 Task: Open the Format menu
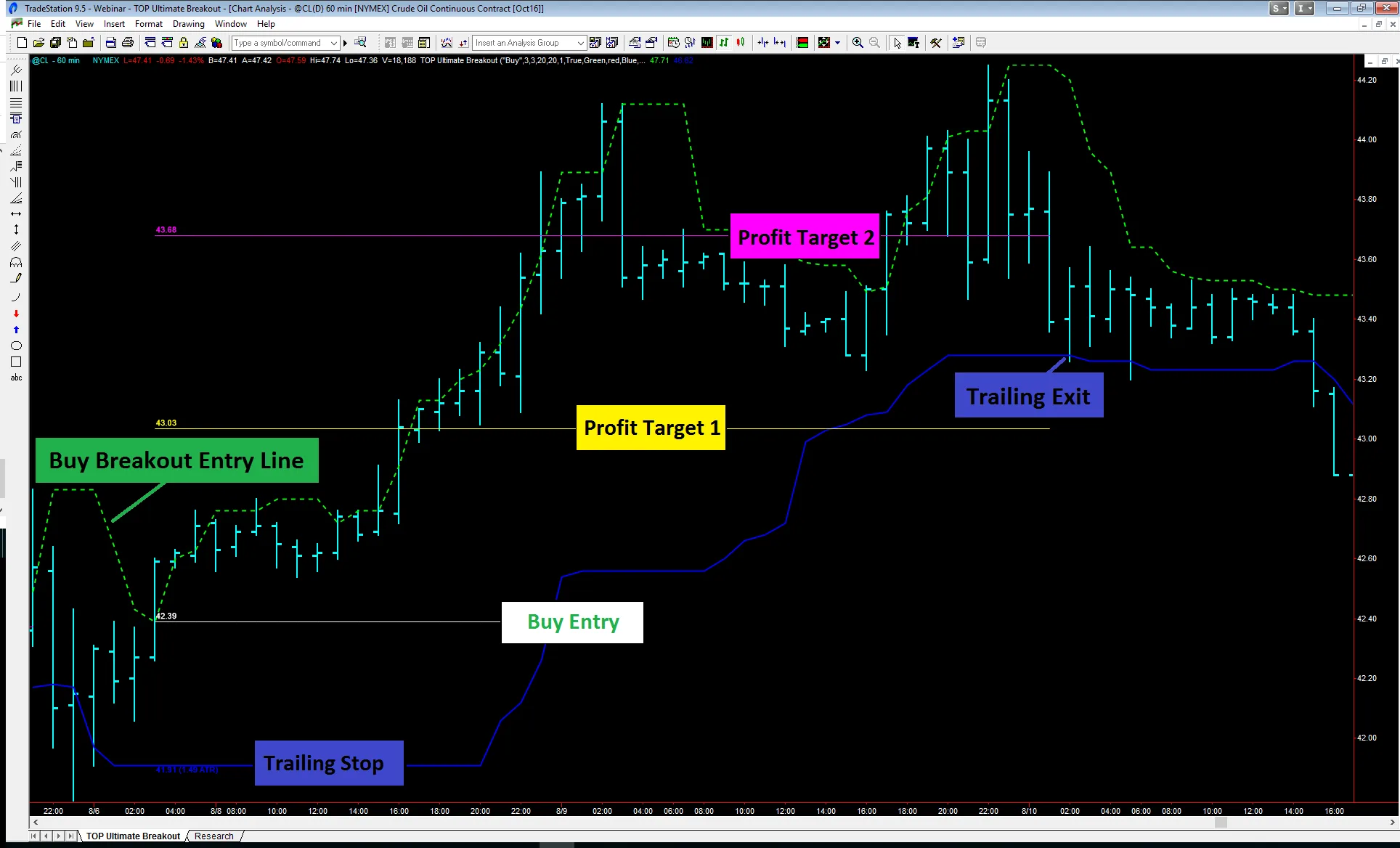coord(148,24)
